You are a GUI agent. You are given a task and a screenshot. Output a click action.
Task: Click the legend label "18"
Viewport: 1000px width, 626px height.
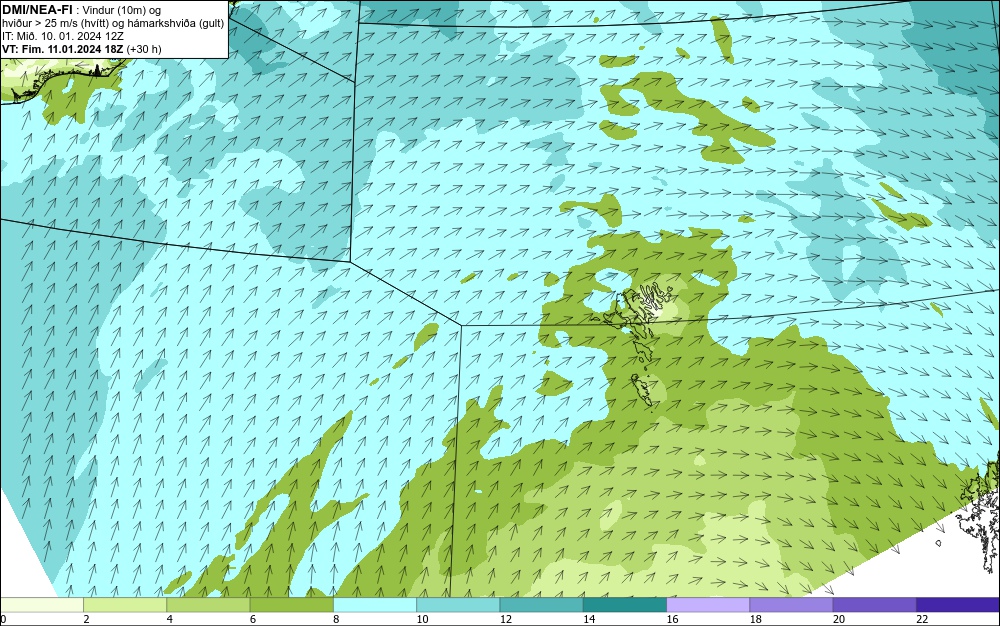(x=756, y=620)
